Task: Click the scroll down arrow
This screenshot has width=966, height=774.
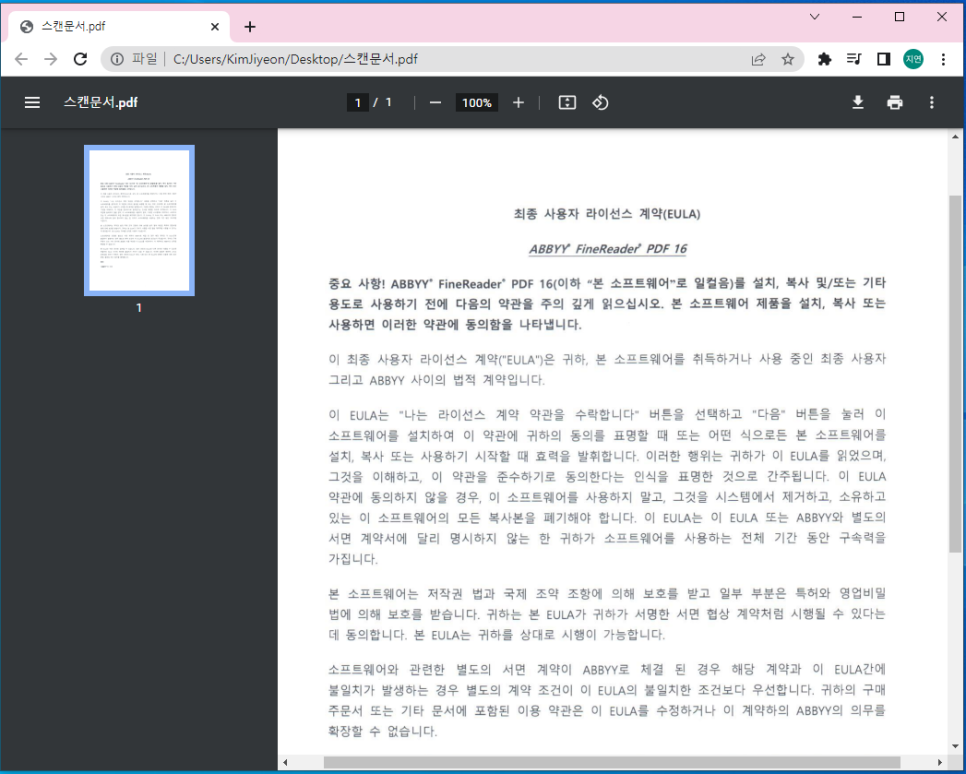Action: [x=955, y=746]
